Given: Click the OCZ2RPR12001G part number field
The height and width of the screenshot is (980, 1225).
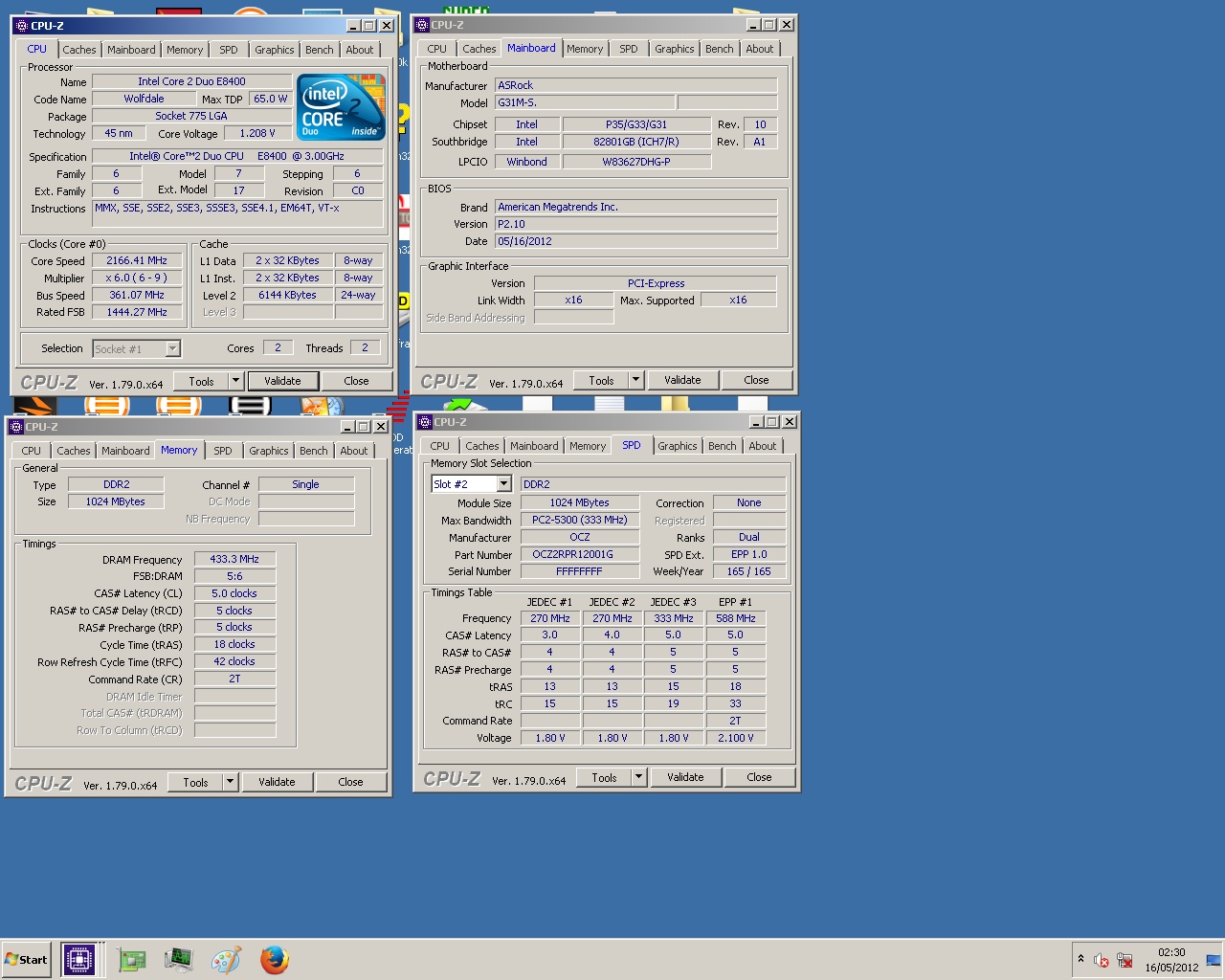Looking at the screenshot, I should click(580, 554).
